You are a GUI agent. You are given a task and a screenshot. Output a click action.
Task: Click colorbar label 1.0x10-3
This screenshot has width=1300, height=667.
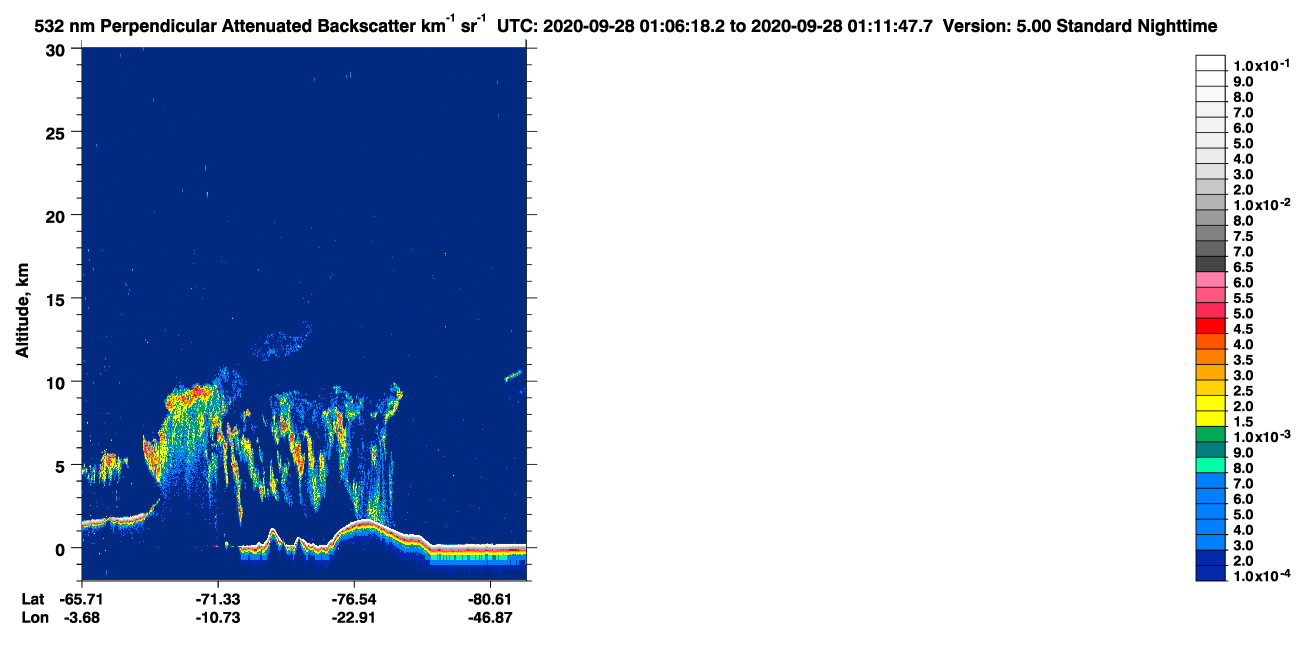(1261, 437)
